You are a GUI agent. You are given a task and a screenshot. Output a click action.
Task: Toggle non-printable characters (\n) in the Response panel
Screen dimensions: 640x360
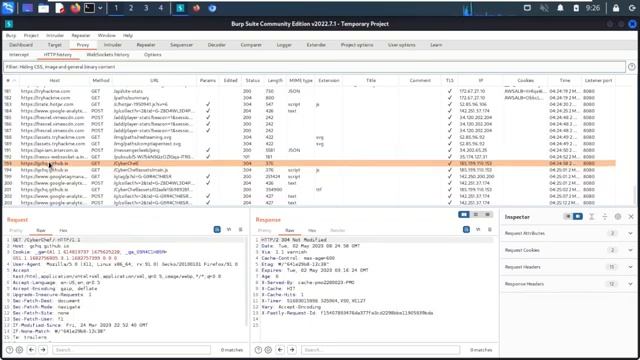click(478, 229)
